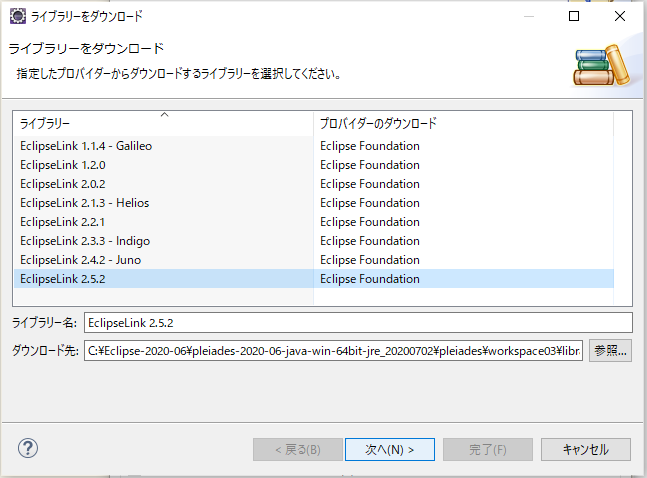The height and width of the screenshot is (478, 647).
Task: Choose EclipseLink 2.1.3 - Helios entry
Action: coord(314,203)
